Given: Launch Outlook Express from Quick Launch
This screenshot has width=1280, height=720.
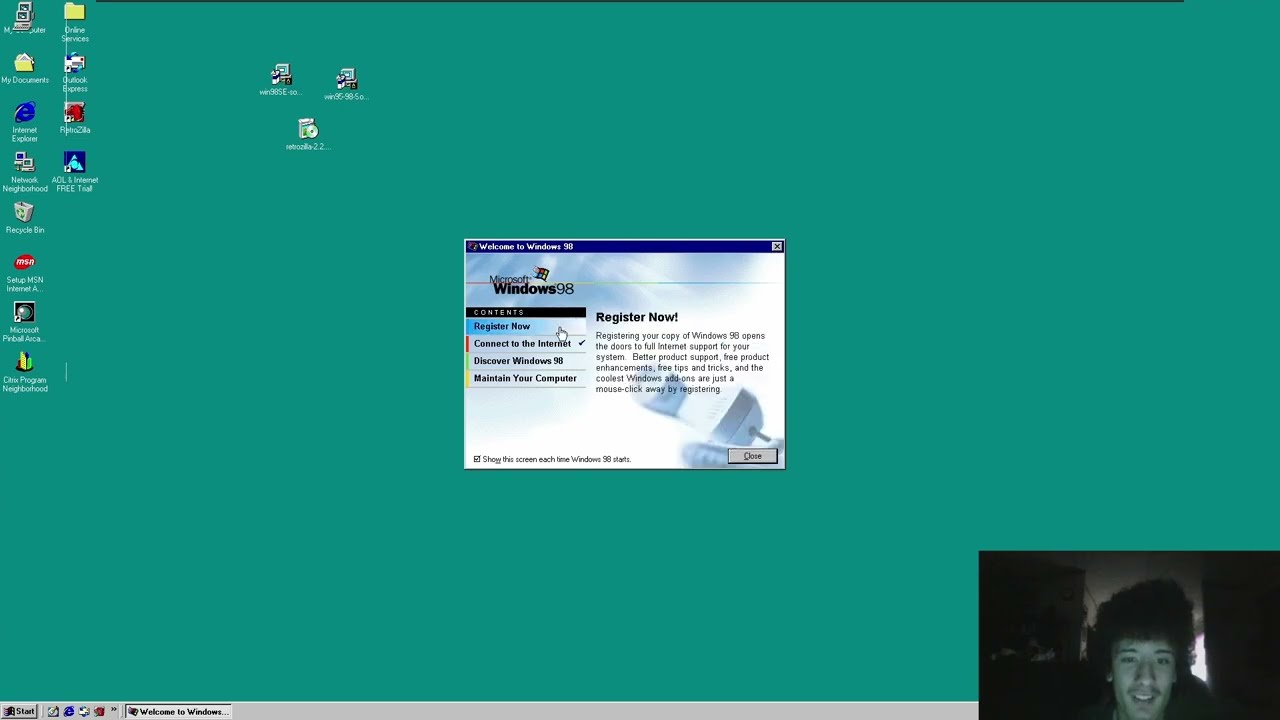Looking at the screenshot, I should pos(84,712).
